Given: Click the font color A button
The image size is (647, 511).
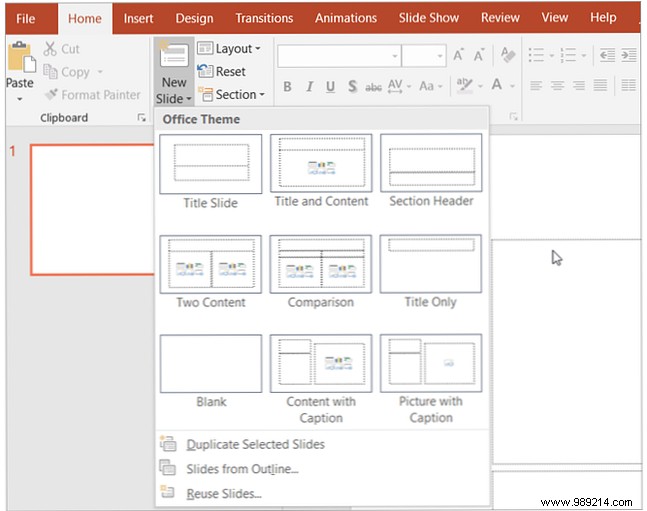Looking at the screenshot, I should point(497,85).
